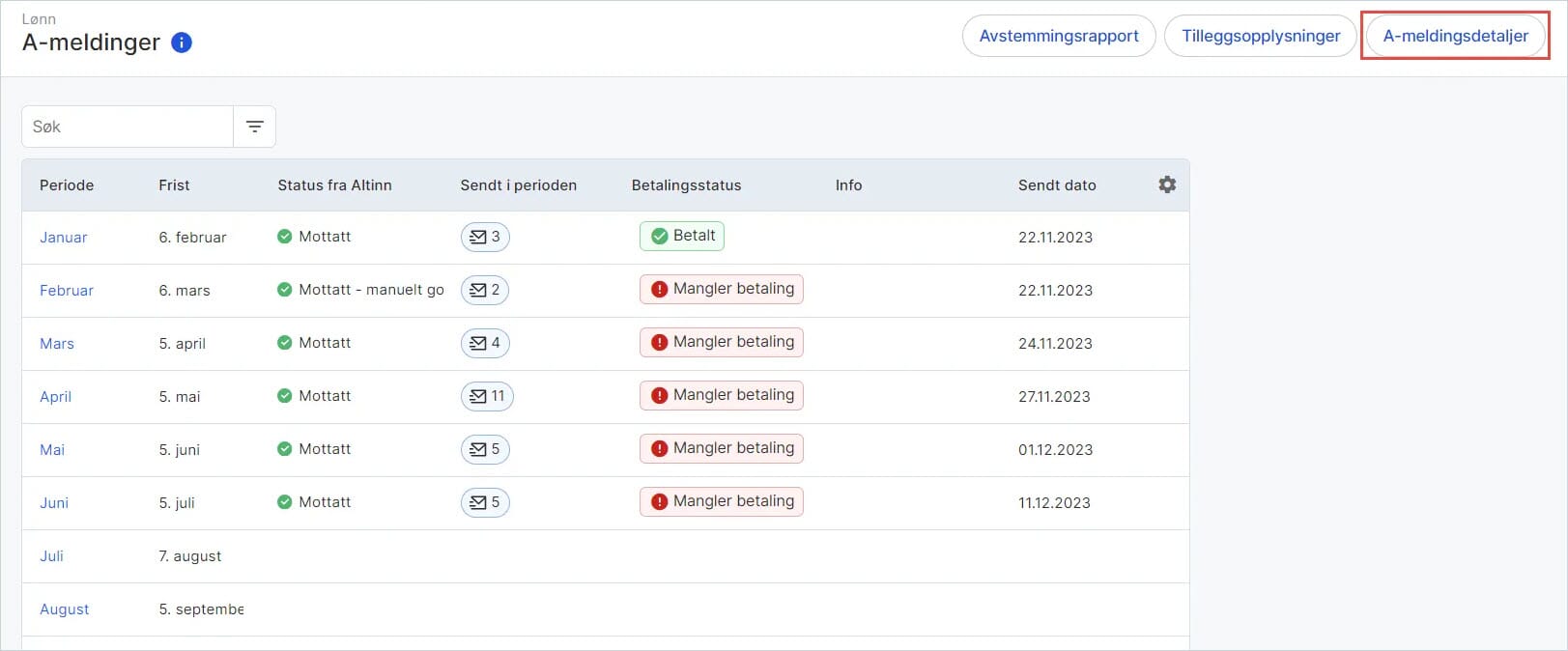
Task: Click the envelope badge showing 3 for Januar
Action: 485,237
